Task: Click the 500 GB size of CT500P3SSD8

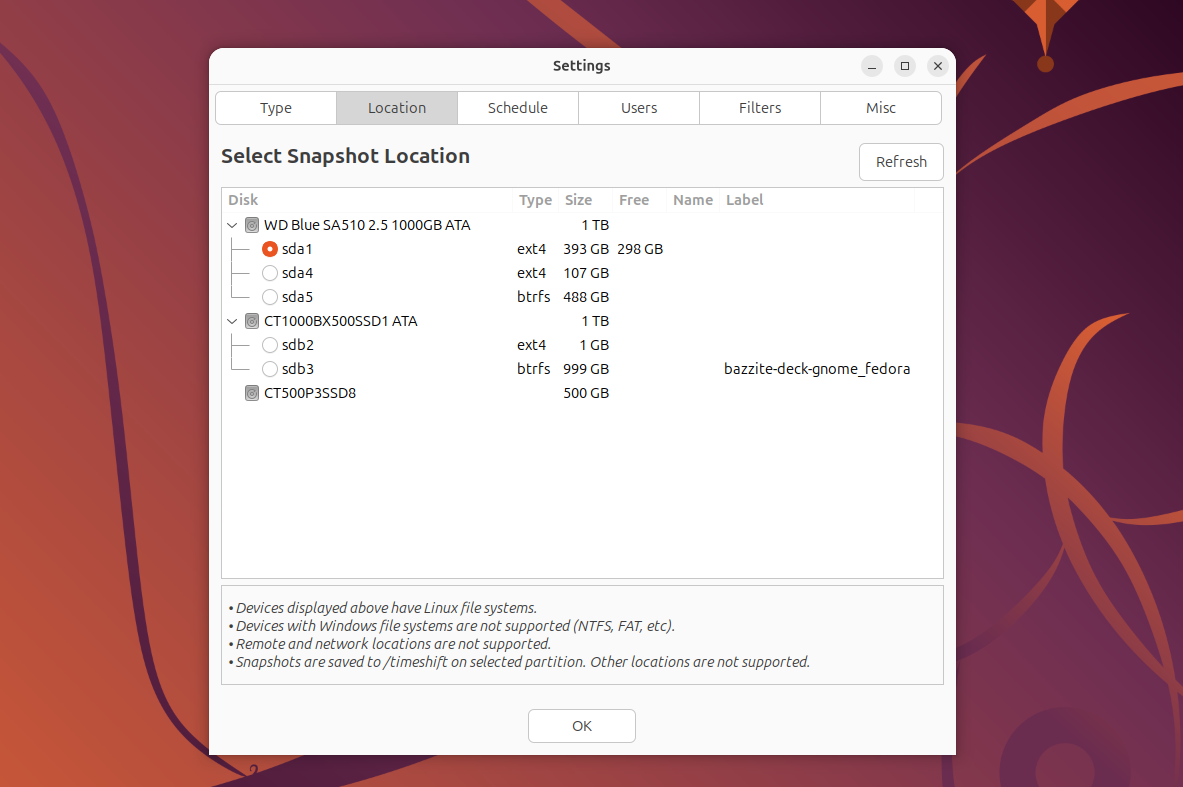Action: click(x=585, y=393)
